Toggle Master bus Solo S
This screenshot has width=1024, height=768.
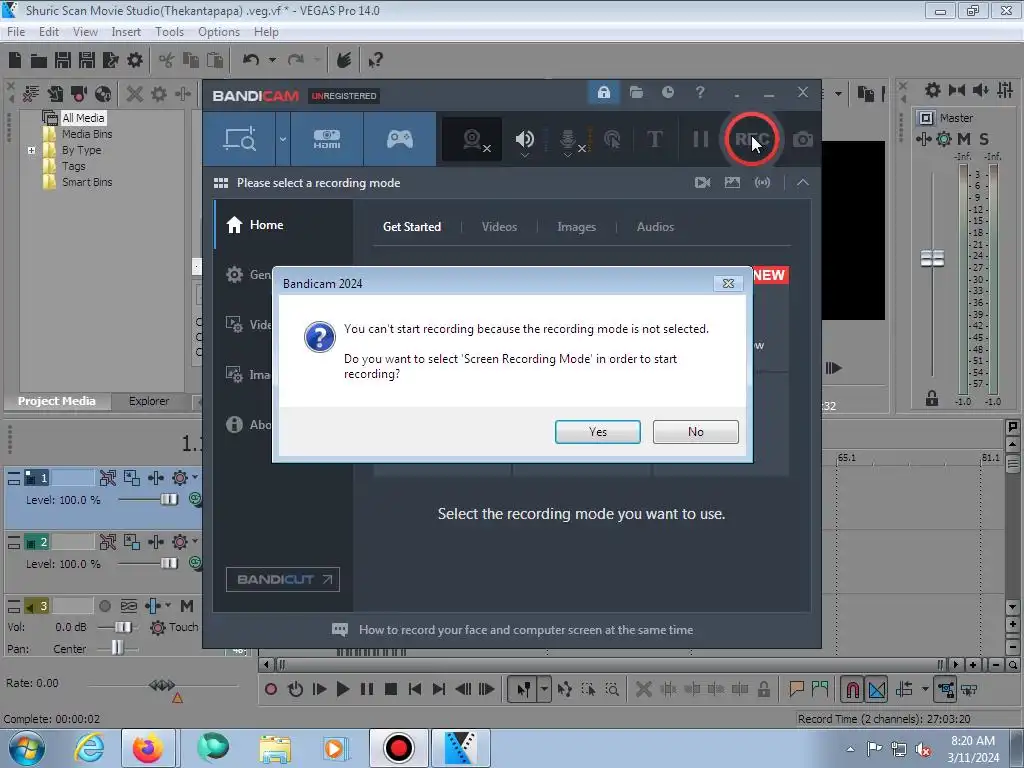click(x=984, y=139)
